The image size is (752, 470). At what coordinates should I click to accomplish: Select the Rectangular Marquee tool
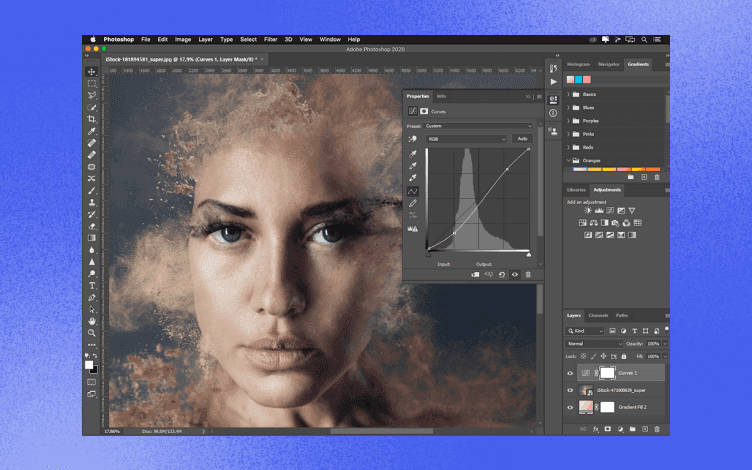92,83
